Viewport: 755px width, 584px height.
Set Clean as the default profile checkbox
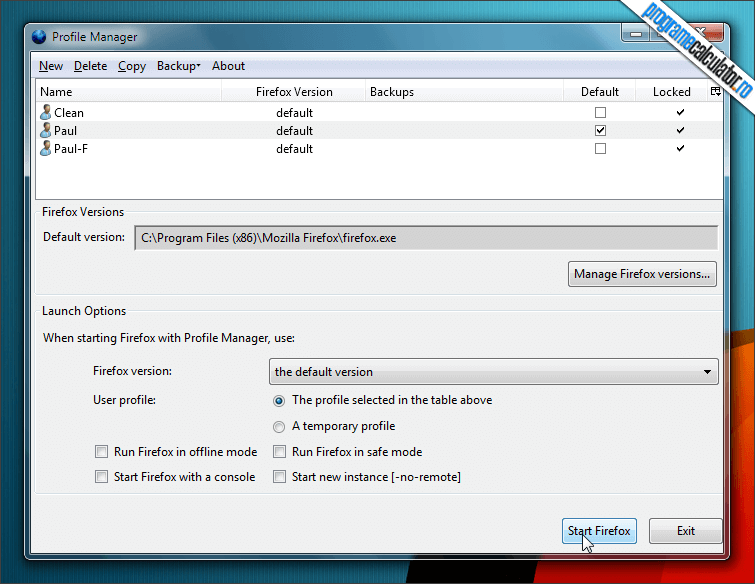(600, 112)
